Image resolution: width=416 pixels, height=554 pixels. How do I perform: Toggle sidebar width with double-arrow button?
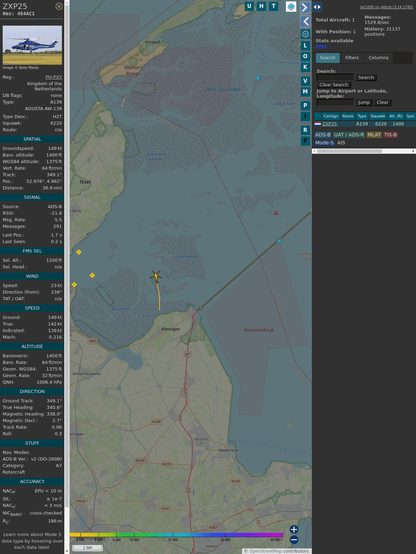pos(317,7)
